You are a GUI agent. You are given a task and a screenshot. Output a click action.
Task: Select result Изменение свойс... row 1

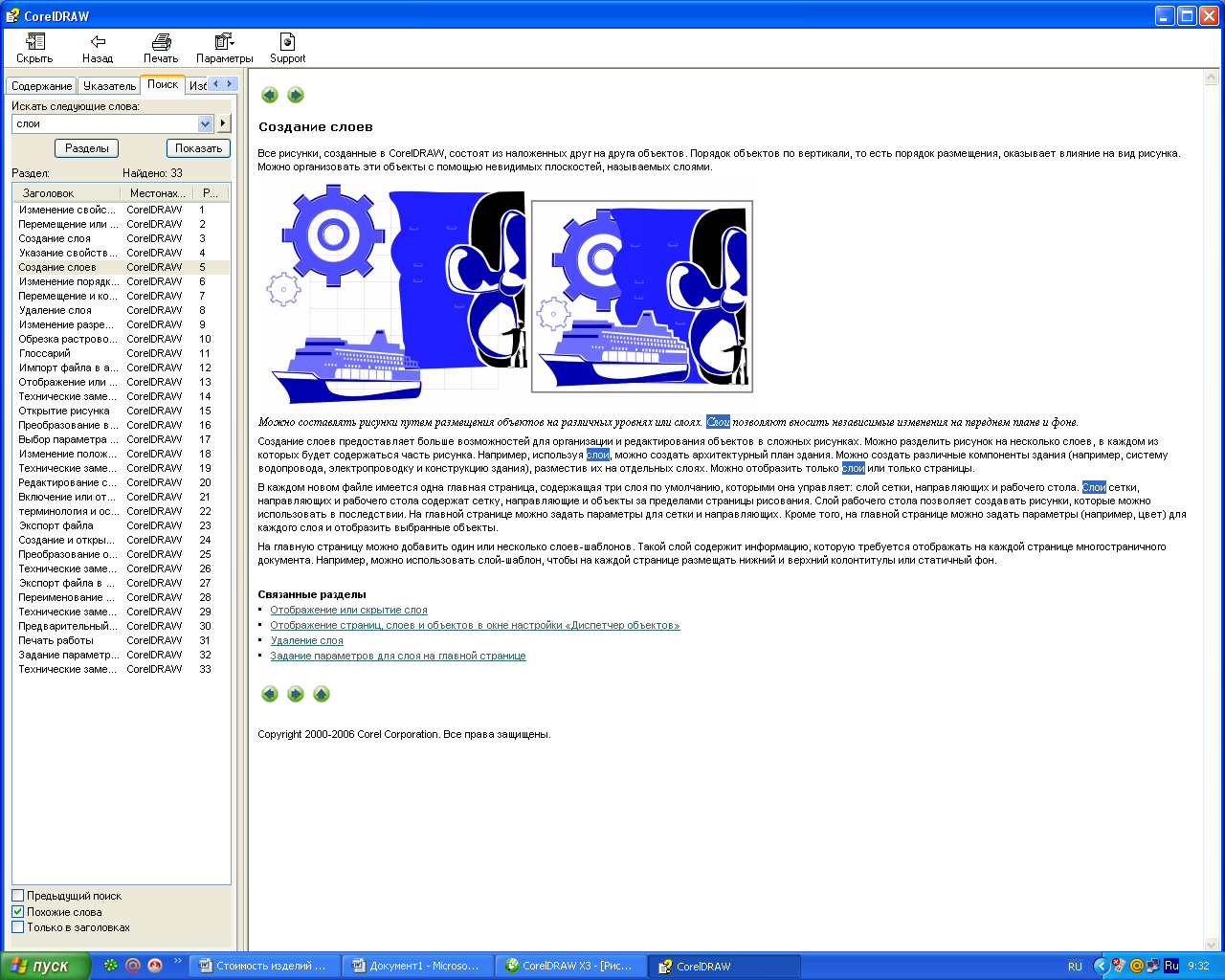pos(121,210)
